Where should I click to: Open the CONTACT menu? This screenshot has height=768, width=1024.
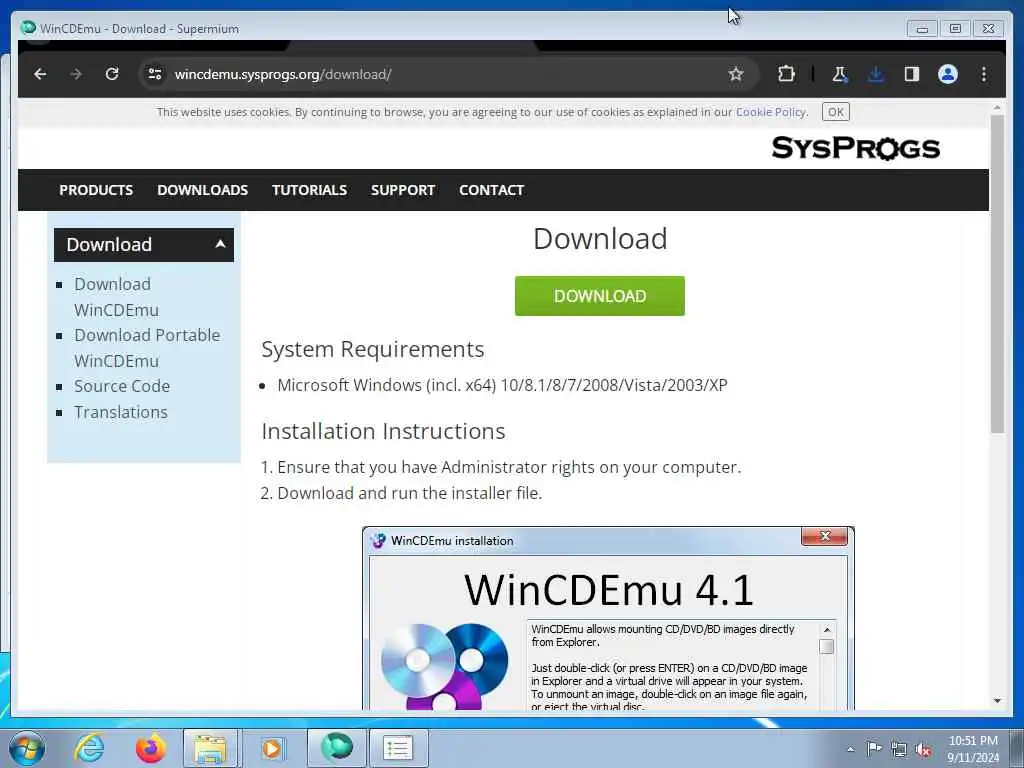[492, 190]
